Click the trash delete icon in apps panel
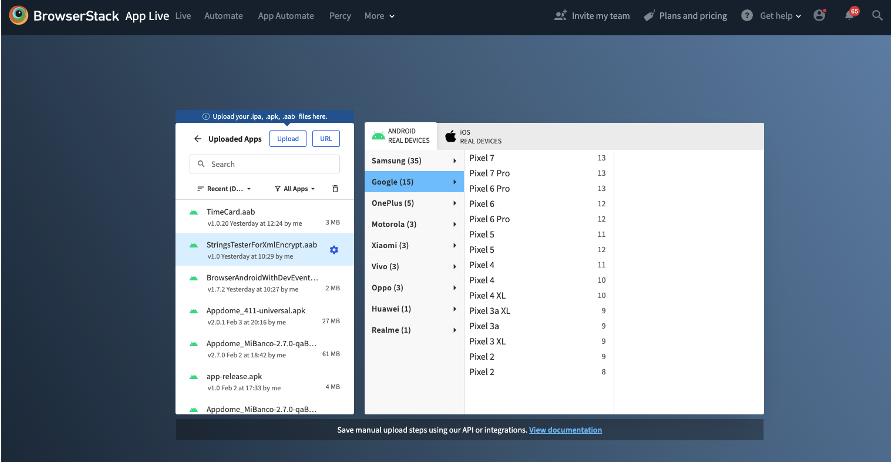Viewport: 891px width, 462px height. (335, 188)
